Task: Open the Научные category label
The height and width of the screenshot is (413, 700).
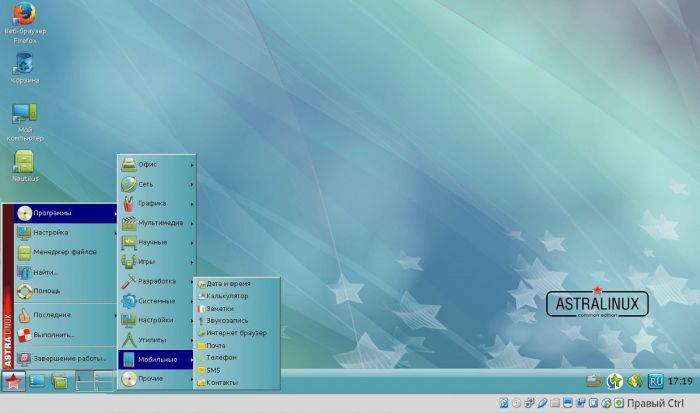Action: 153,242
